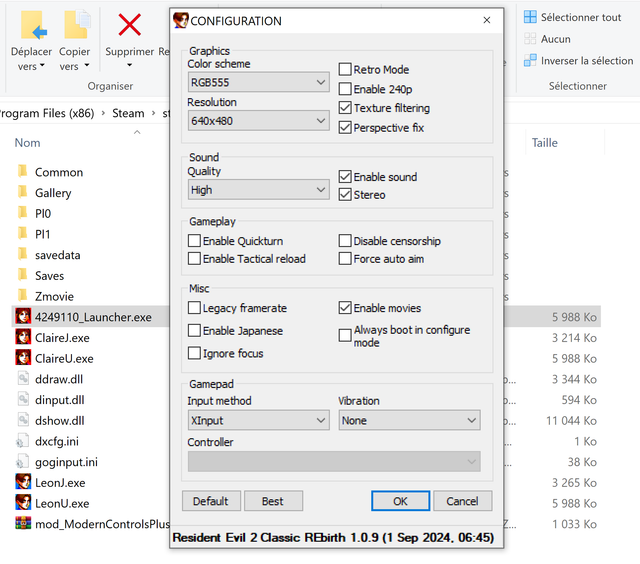Image resolution: width=640 pixels, height=564 pixels.
Task: Enable the Retro Mode checkbox
Action: 345,69
